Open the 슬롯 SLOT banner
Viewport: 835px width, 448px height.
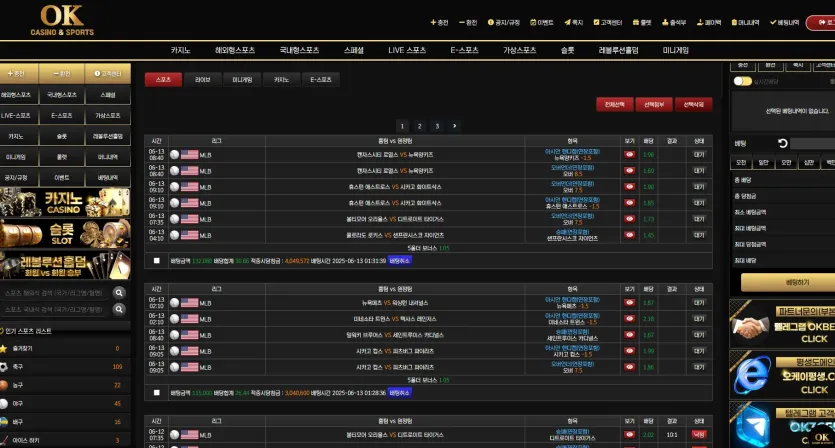pos(65,233)
